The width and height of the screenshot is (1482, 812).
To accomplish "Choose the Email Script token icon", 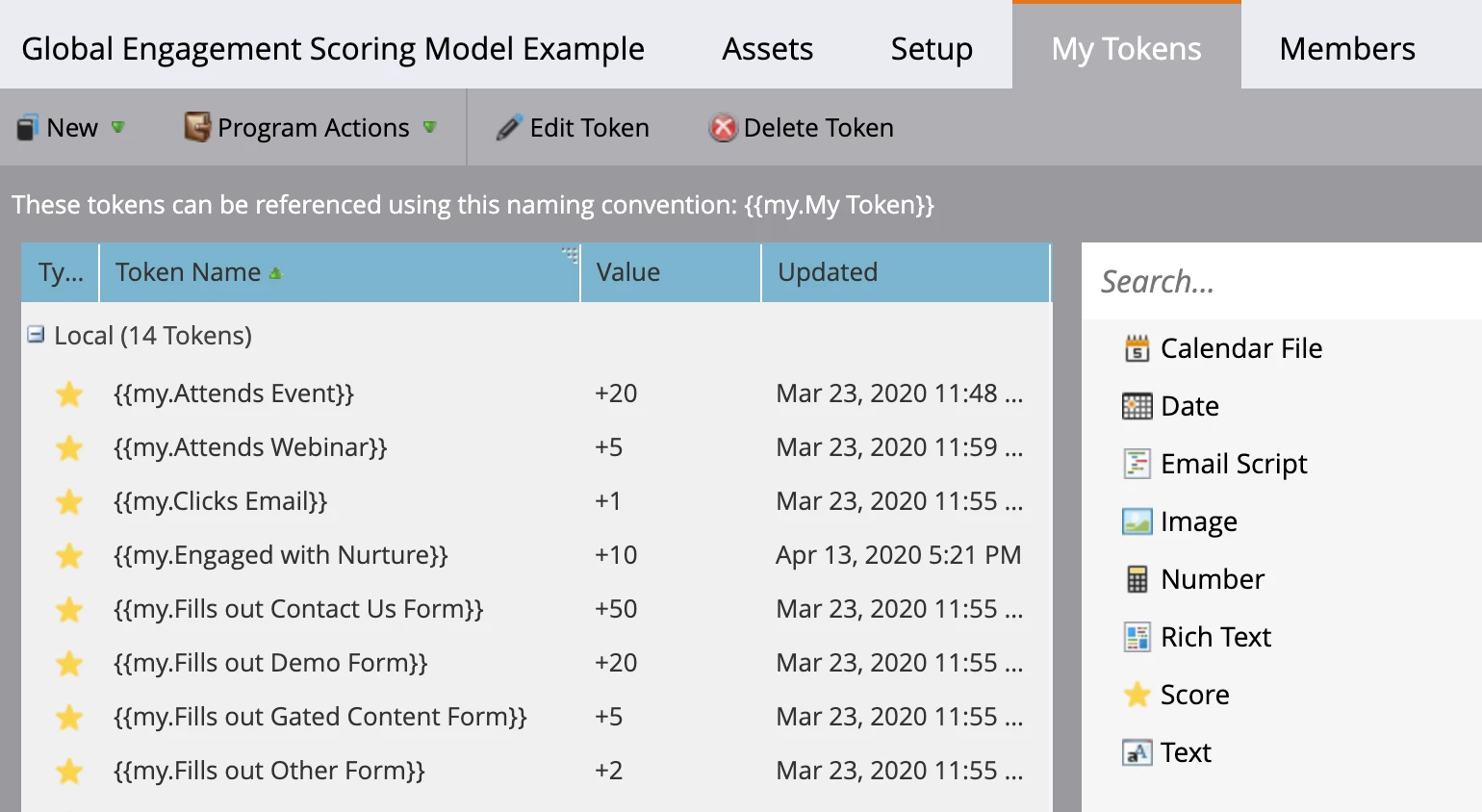I will click(x=1137, y=464).
